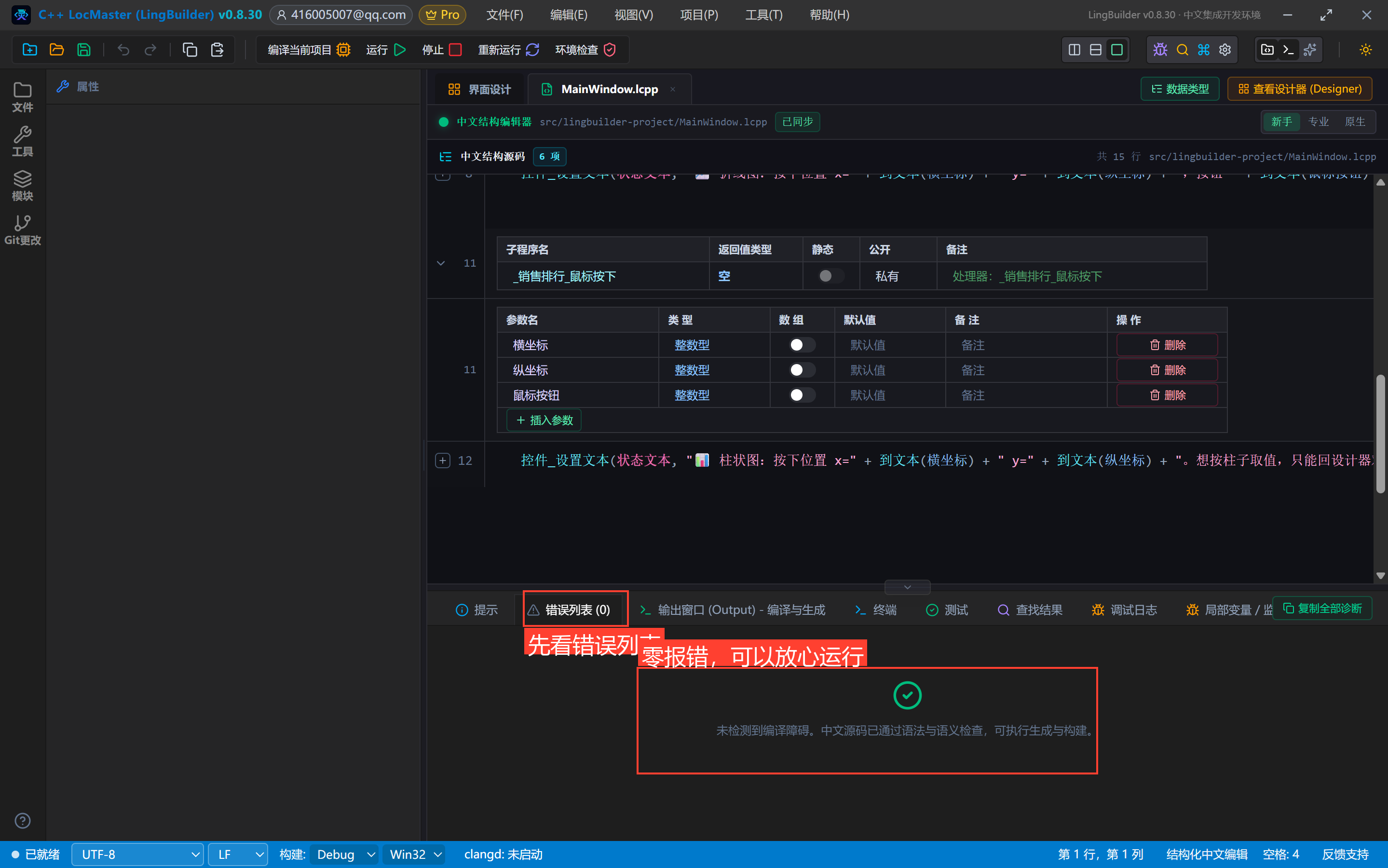Click the redo arrow icon
The height and width of the screenshot is (868, 1388).
(x=150, y=50)
